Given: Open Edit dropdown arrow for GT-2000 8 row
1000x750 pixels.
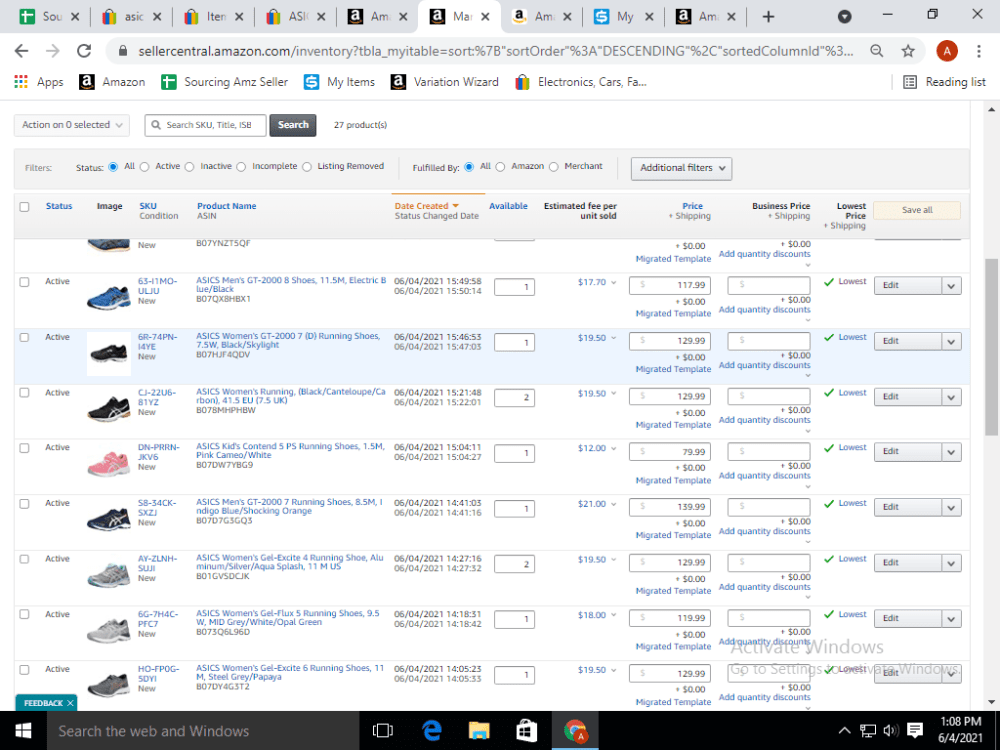Looking at the screenshot, I should [x=951, y=286].
